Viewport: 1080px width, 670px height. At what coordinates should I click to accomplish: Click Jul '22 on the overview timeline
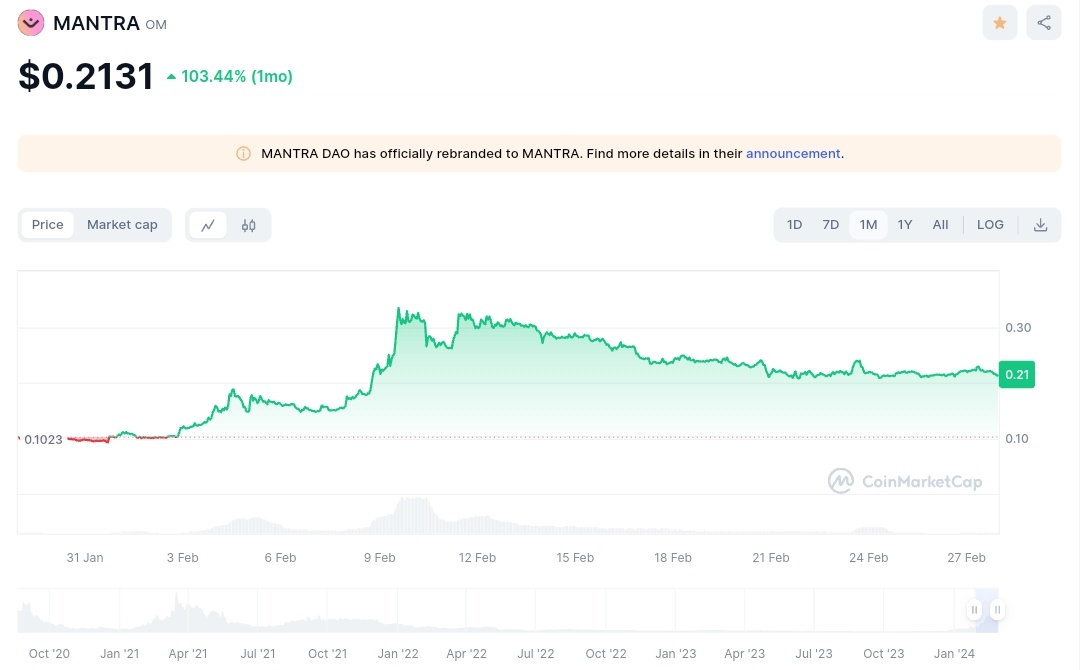pyautogui.click(x=536, y=653)
